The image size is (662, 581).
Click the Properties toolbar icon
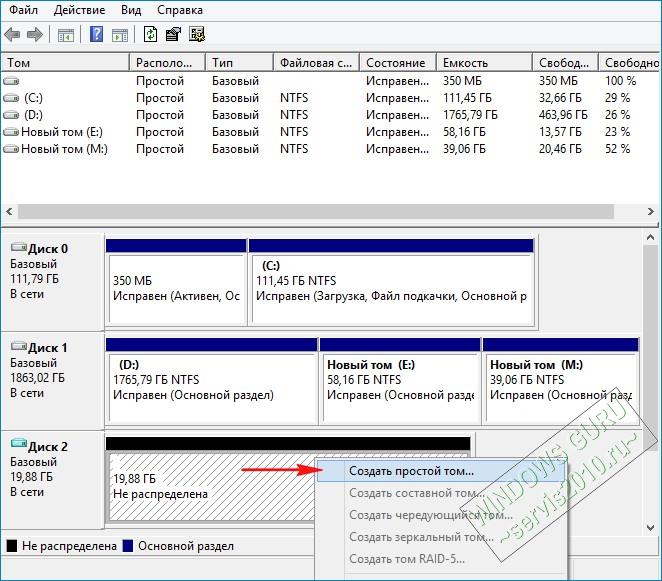173,34
